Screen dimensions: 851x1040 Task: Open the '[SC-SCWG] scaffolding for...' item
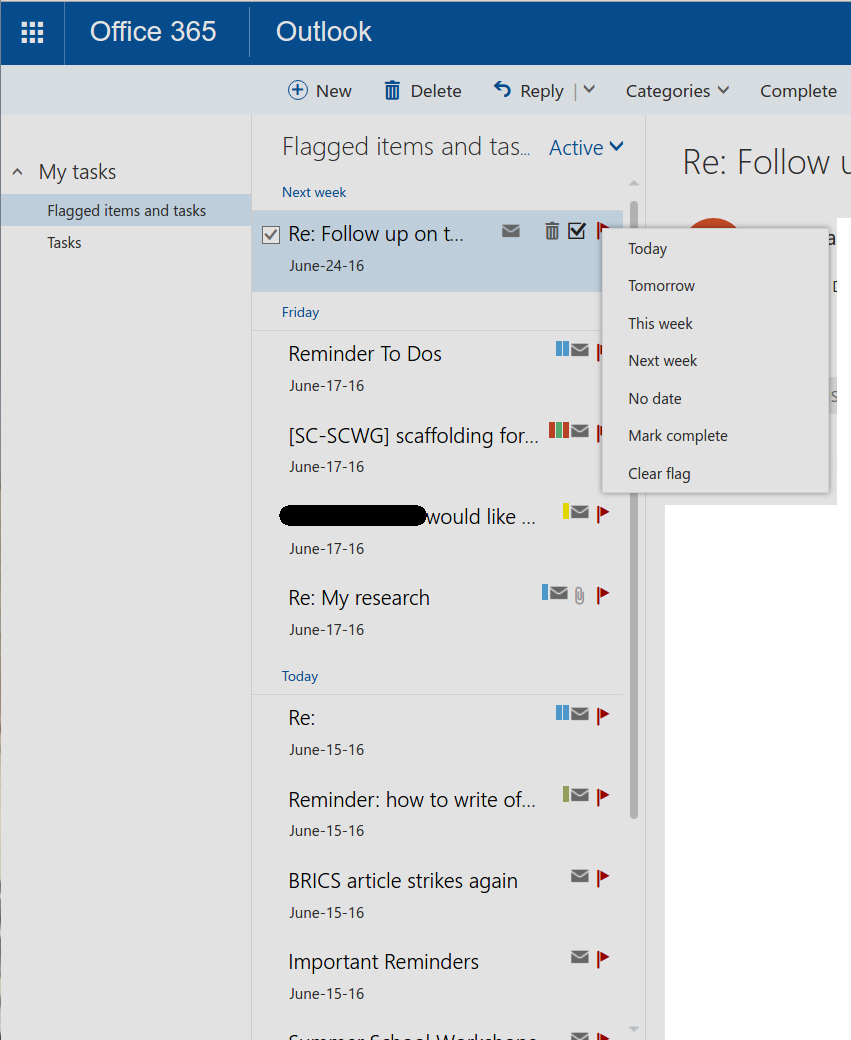[x=413, y=436]
